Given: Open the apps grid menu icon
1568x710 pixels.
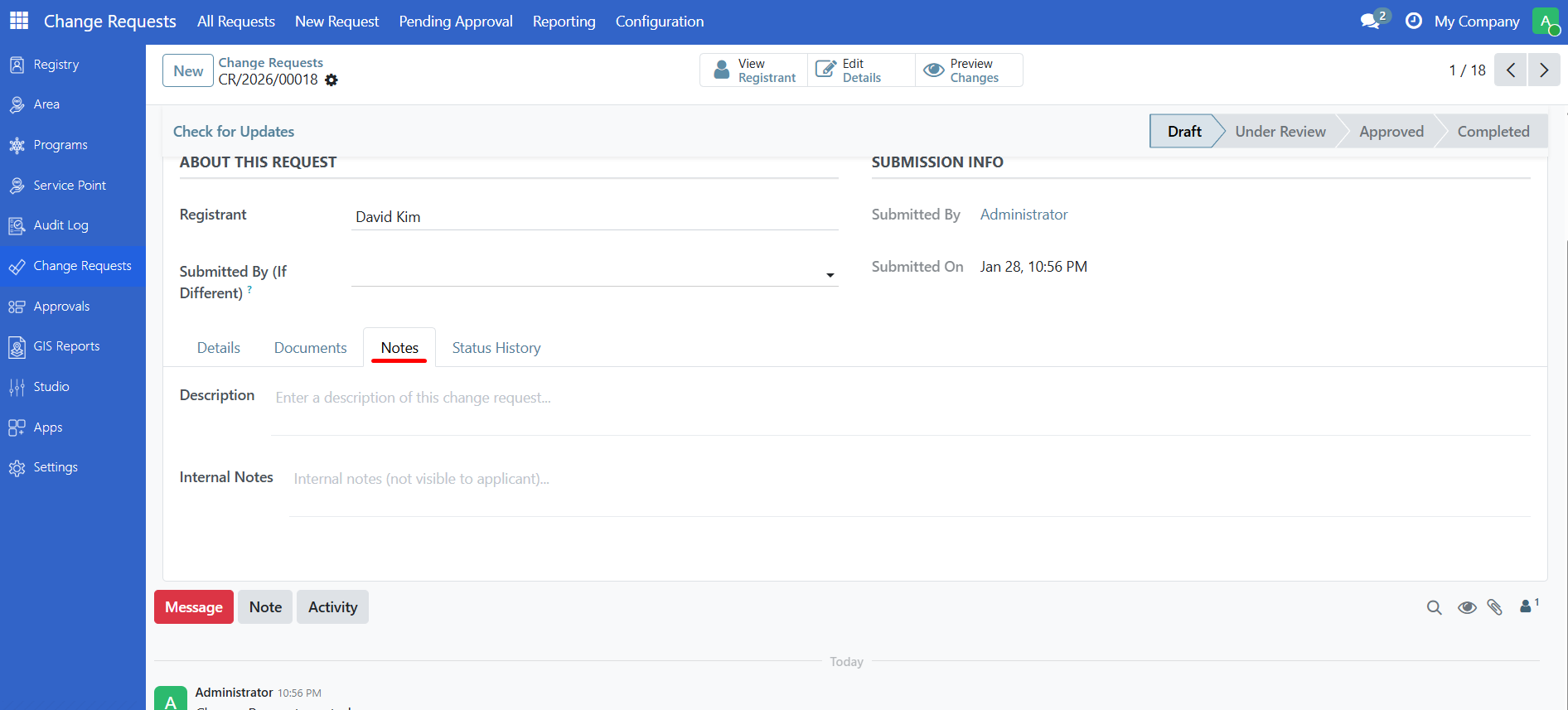Looking at the screenshot, I should click(x=18, y=21).
